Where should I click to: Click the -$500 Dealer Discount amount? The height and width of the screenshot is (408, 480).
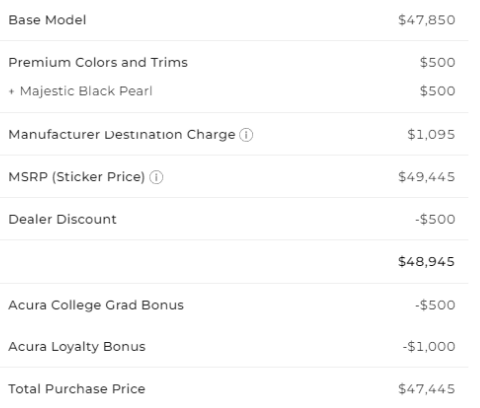click(x=435, y=219)
